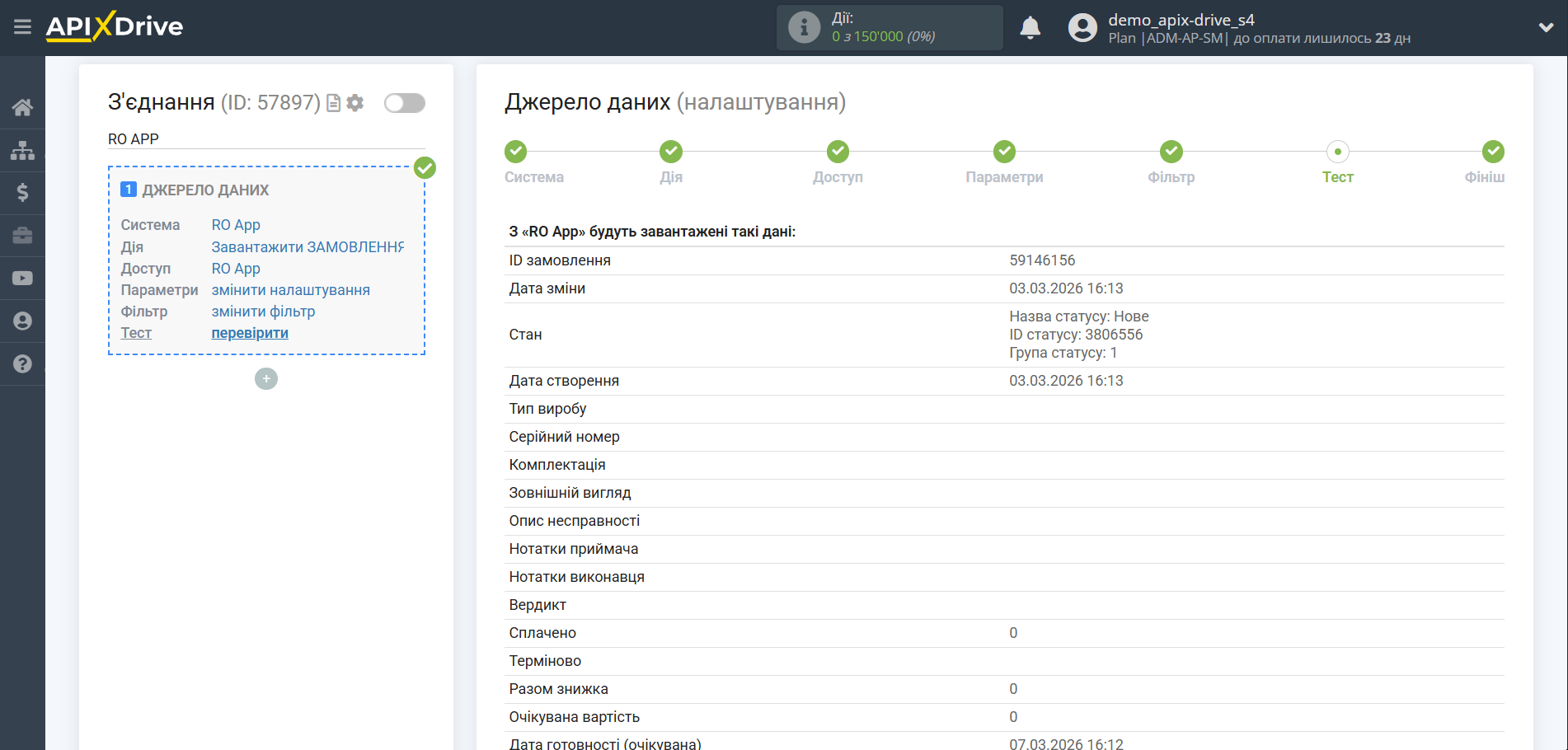1568x750 pixels.
Task: Add a new step with the plus button
Action: 265,378
